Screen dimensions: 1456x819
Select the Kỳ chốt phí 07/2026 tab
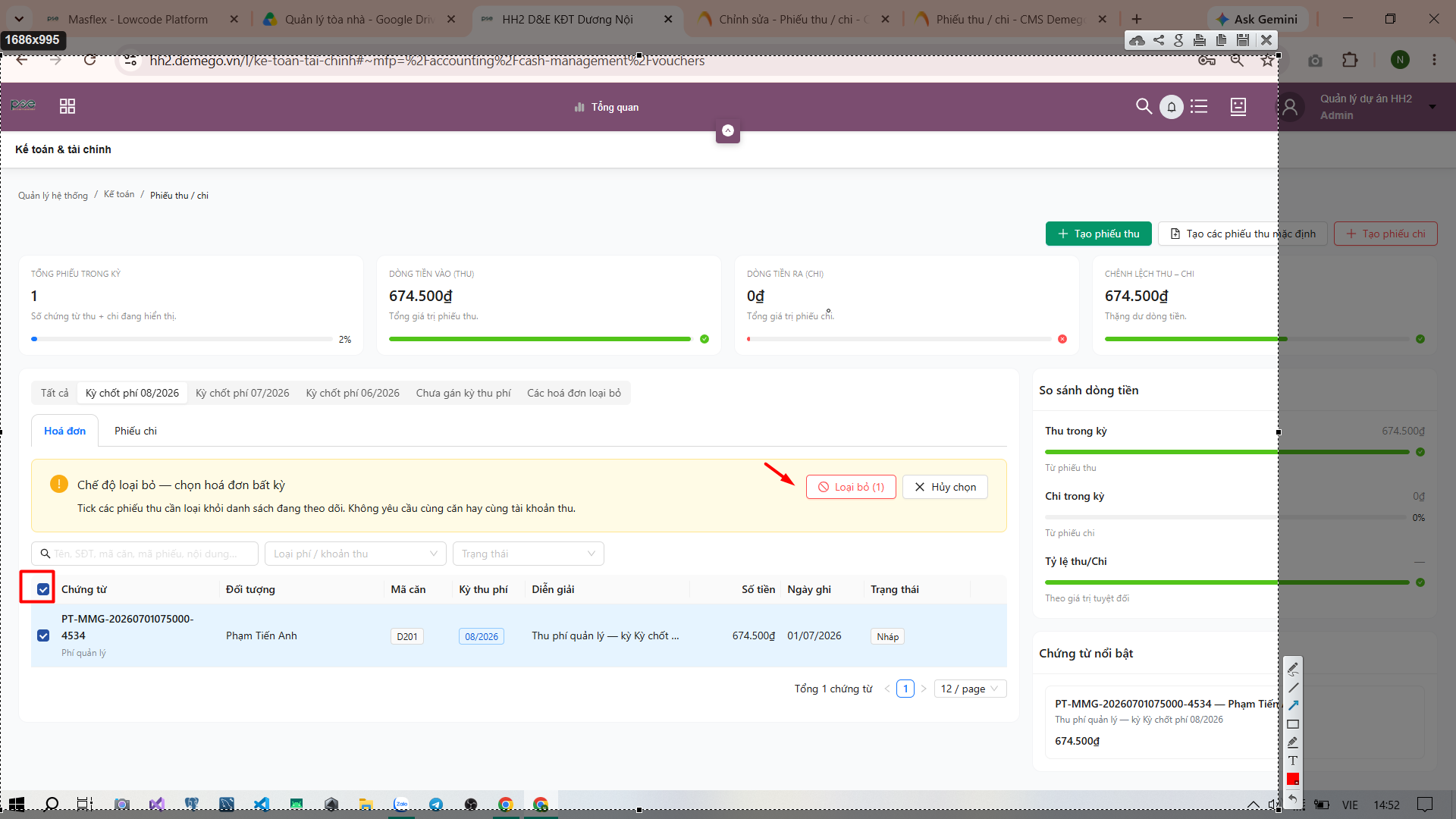(x=243, y=393)
